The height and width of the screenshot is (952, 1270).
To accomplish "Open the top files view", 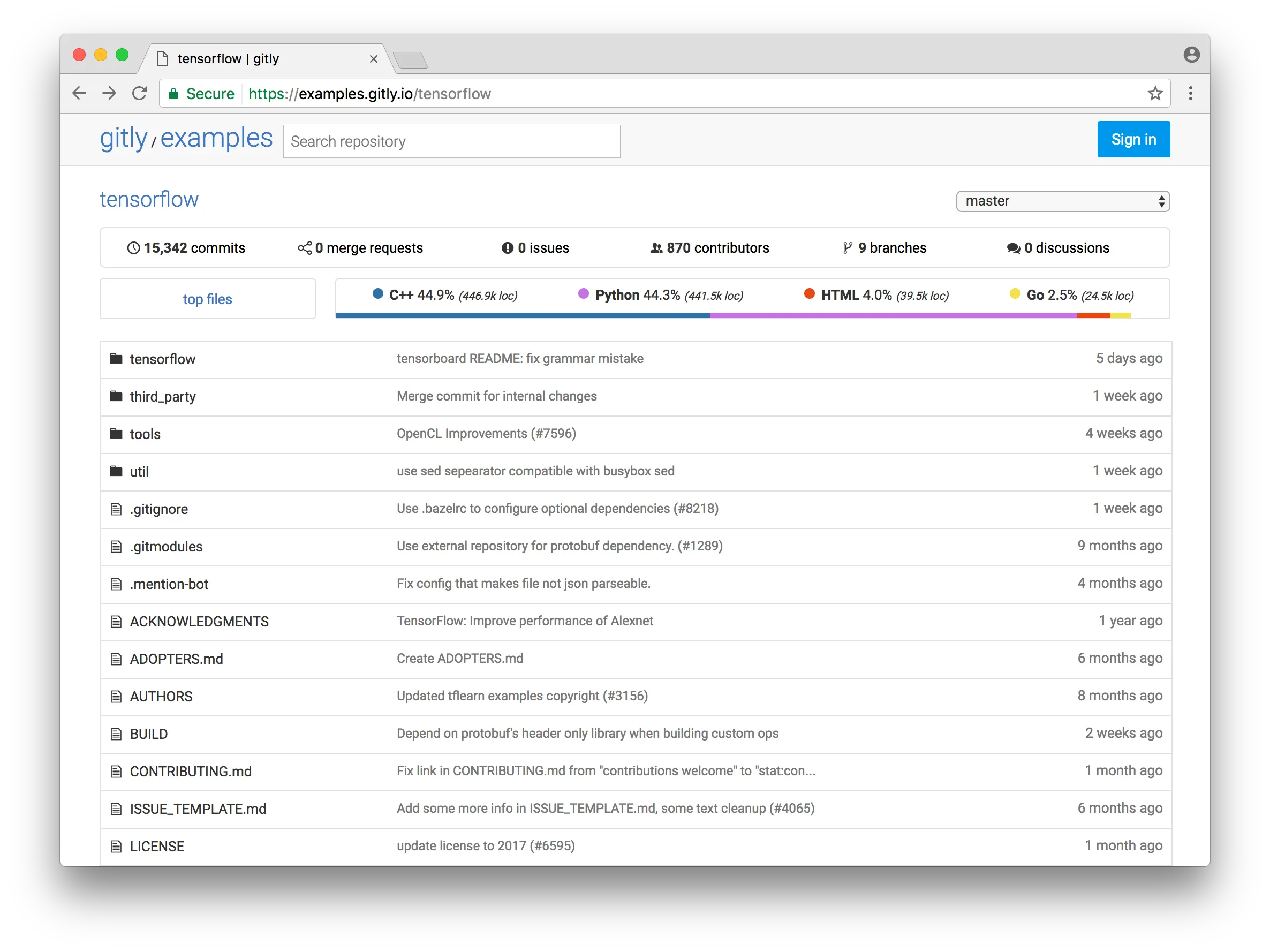I will (x=207, y=299).
